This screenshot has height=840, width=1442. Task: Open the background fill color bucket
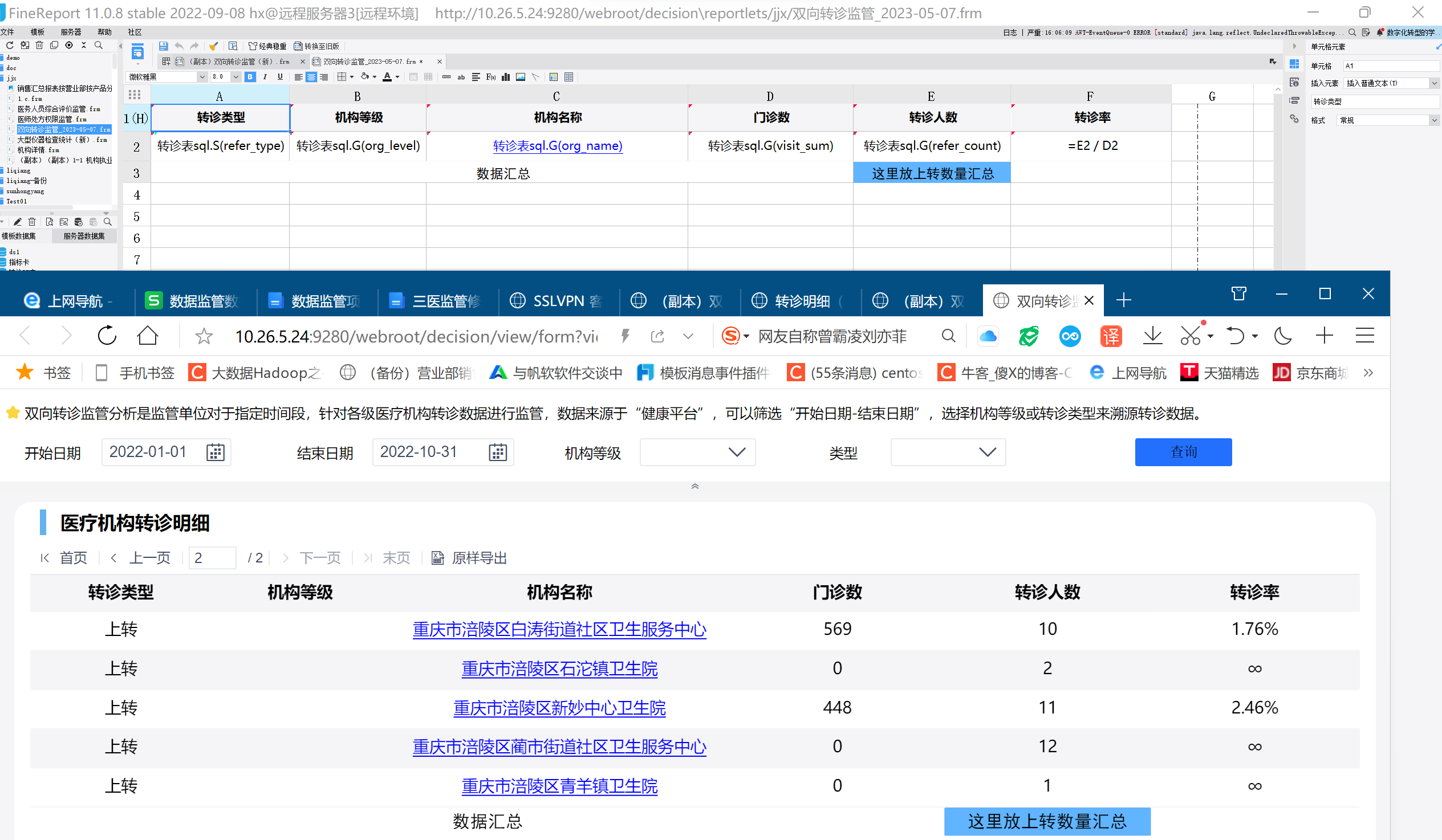(364, 77)
